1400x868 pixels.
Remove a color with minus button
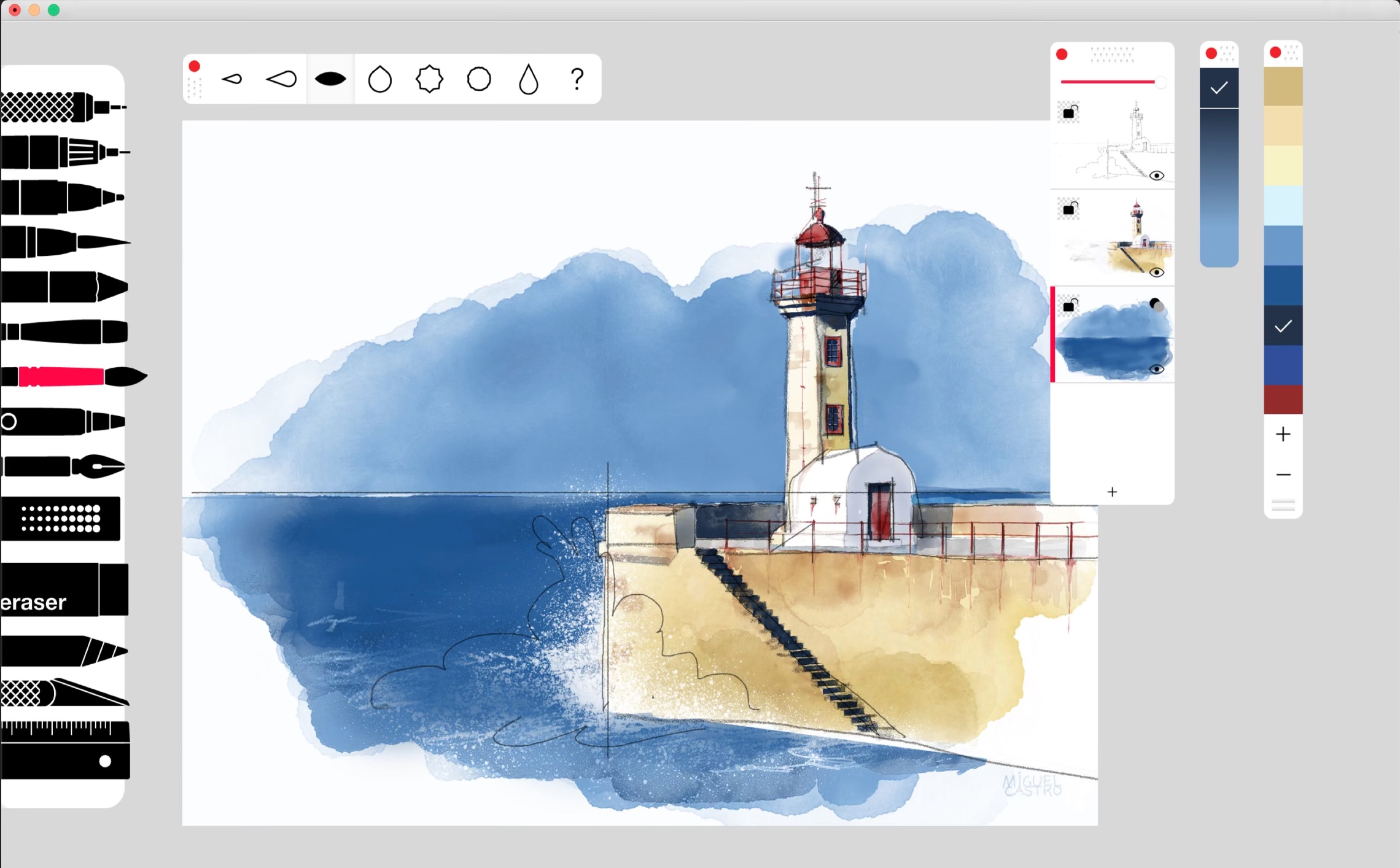pos(1283,475)
